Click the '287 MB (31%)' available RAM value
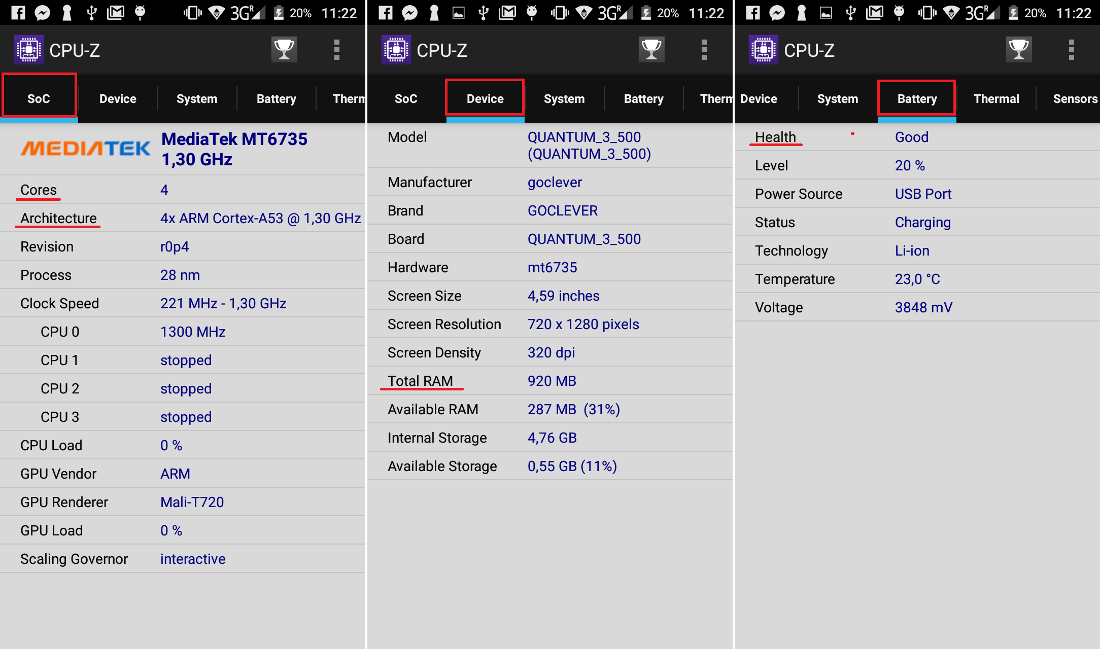 [574, 409]
